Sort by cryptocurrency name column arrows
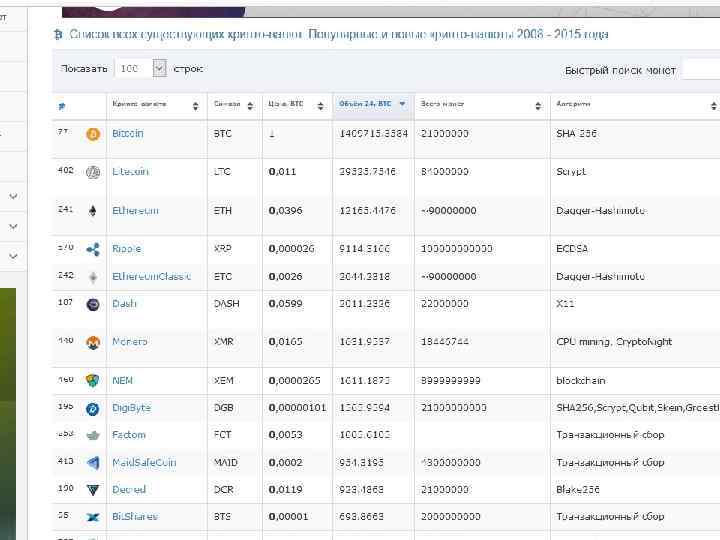Image resolution: width=720 pixels, height=540 pixels. tap(196, 106)
